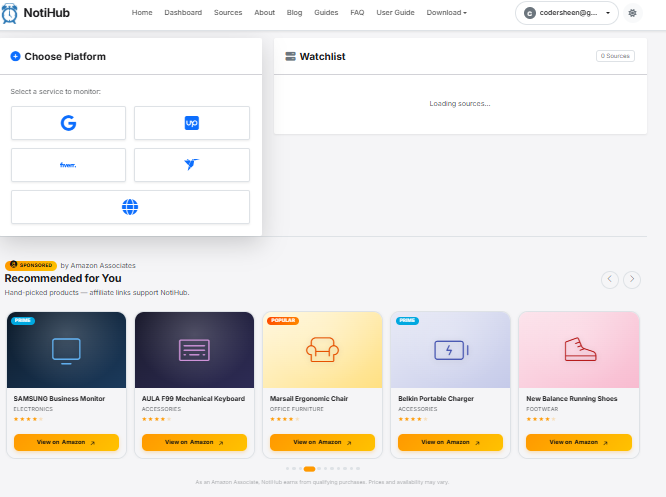666x497 pixels.
Task: View AULA F99 Keyboard on Amazon
Action: (194, 442)
